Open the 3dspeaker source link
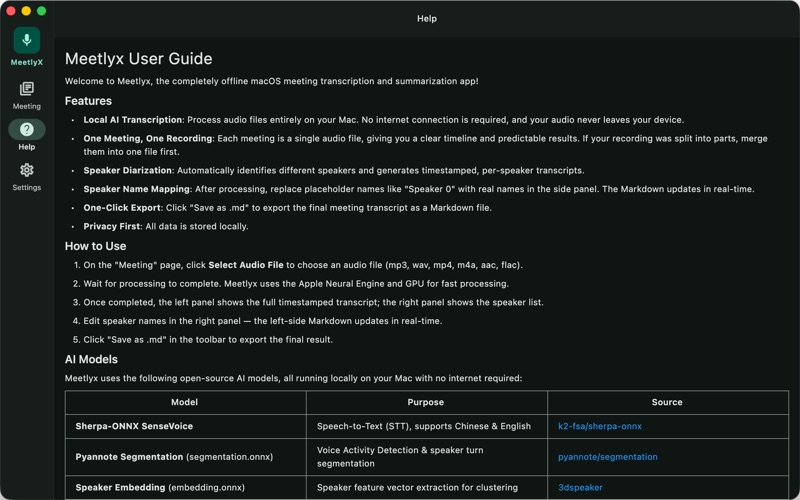This screenshot has width=800, height=500. 580,487
